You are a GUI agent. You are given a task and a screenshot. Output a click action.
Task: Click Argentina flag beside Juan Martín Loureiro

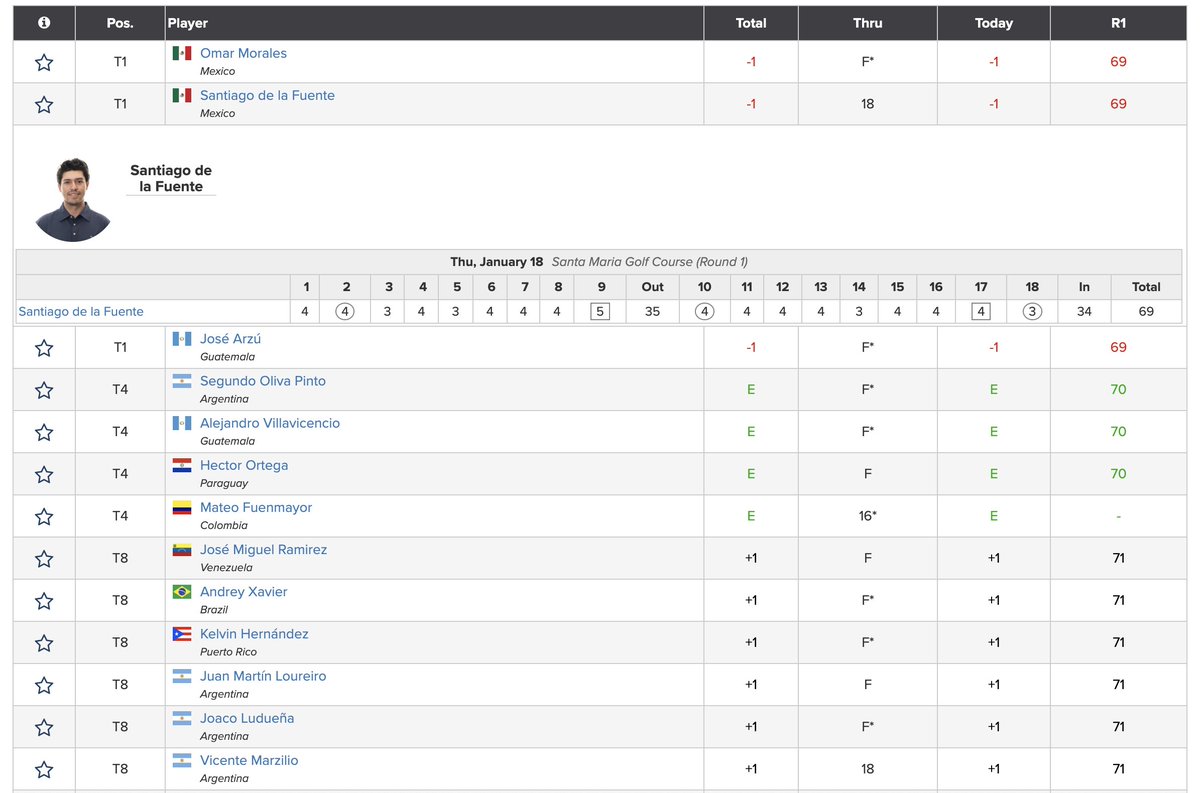[181, 676]
